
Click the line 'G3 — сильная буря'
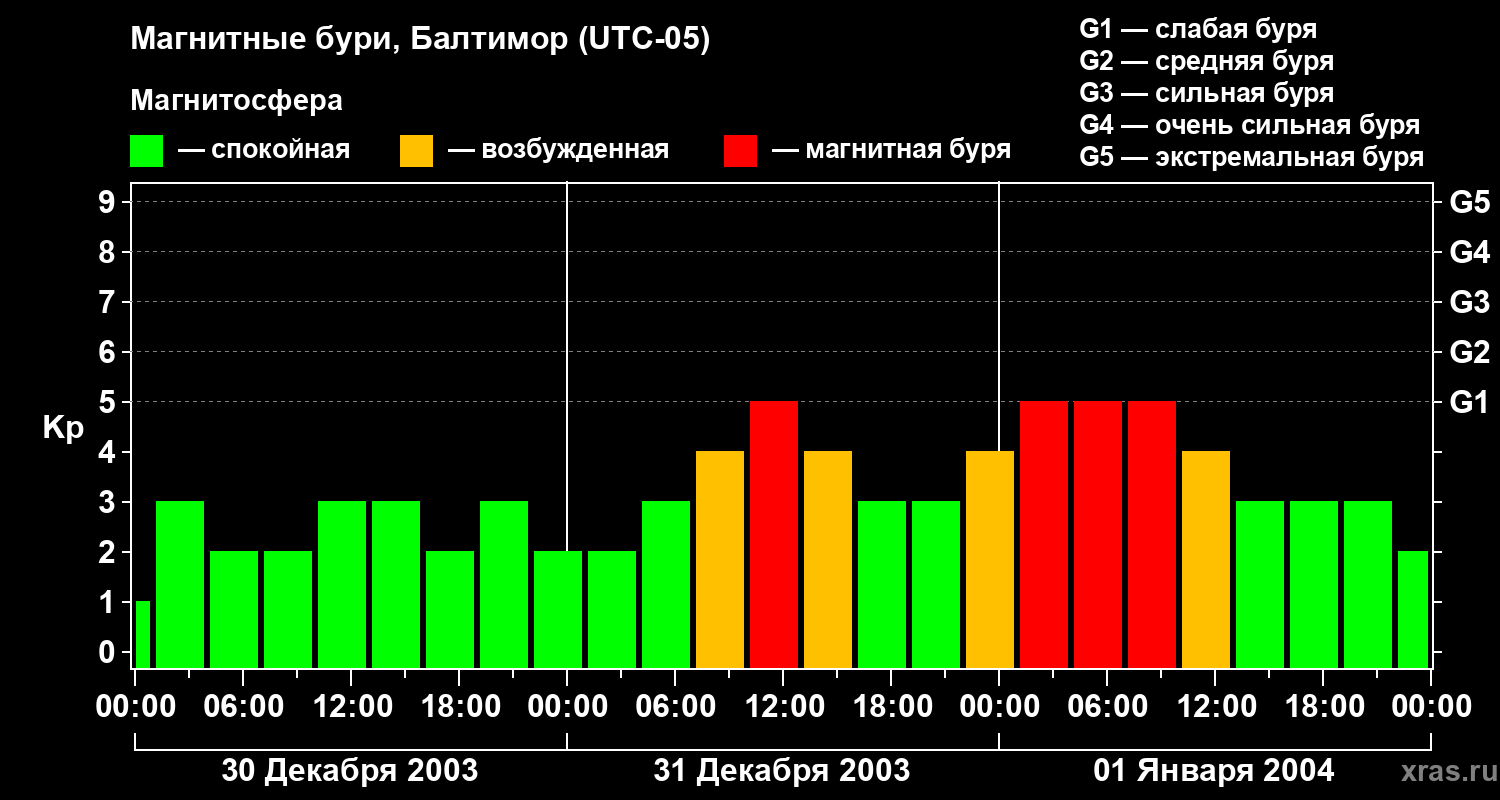(1206, 93)
